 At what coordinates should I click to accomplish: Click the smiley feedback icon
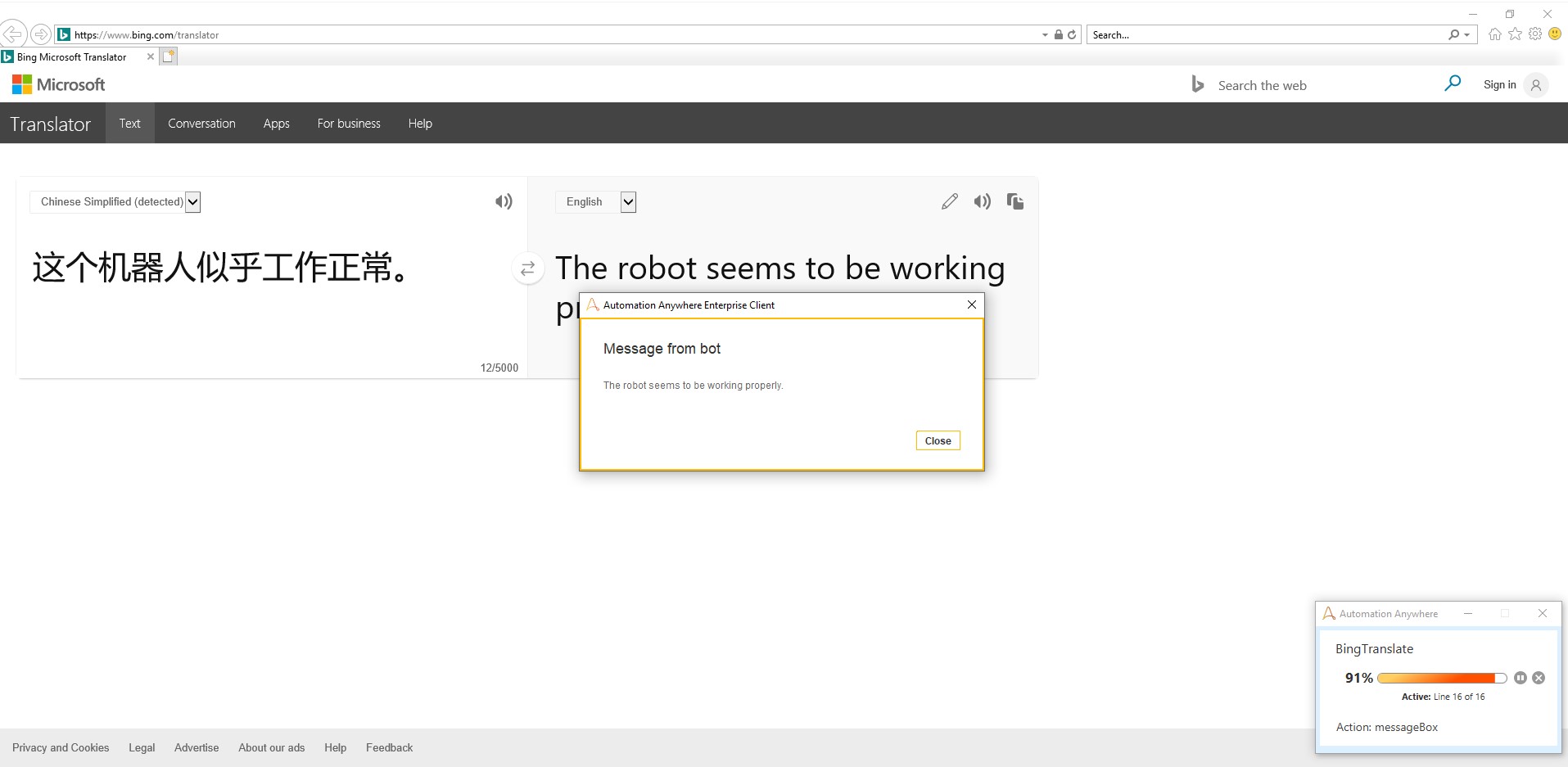click(x=1555, y=34)
